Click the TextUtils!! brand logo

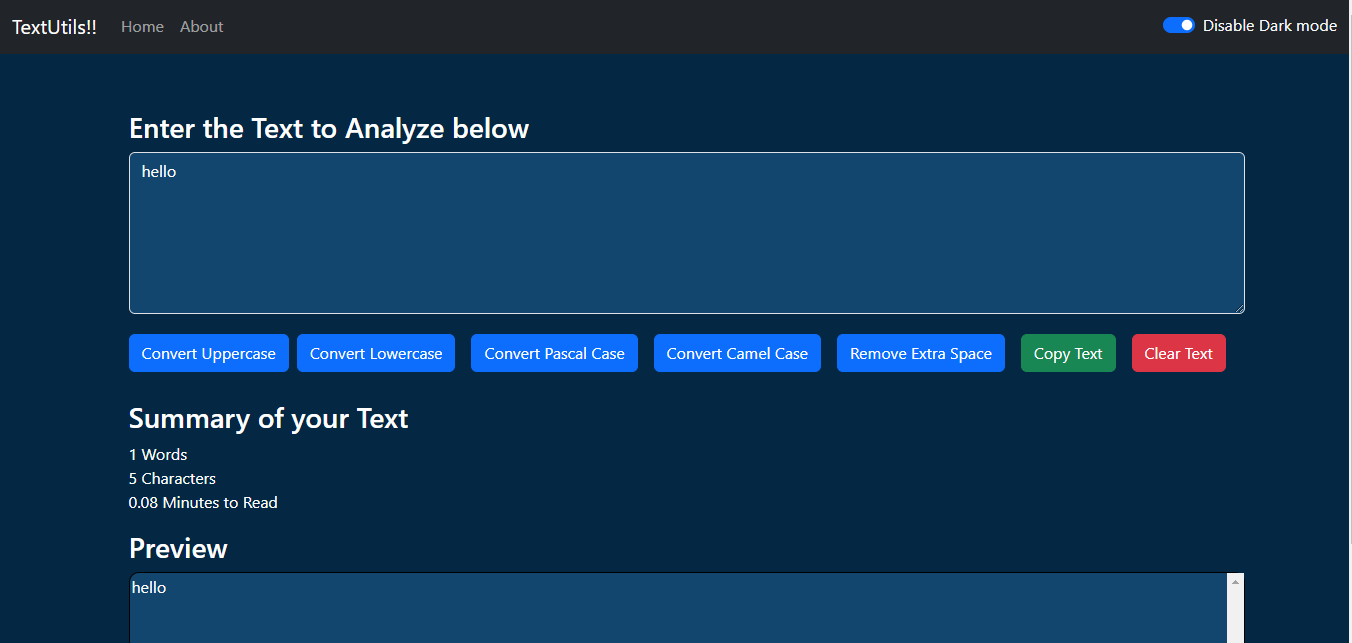click(x=54, y=27)
